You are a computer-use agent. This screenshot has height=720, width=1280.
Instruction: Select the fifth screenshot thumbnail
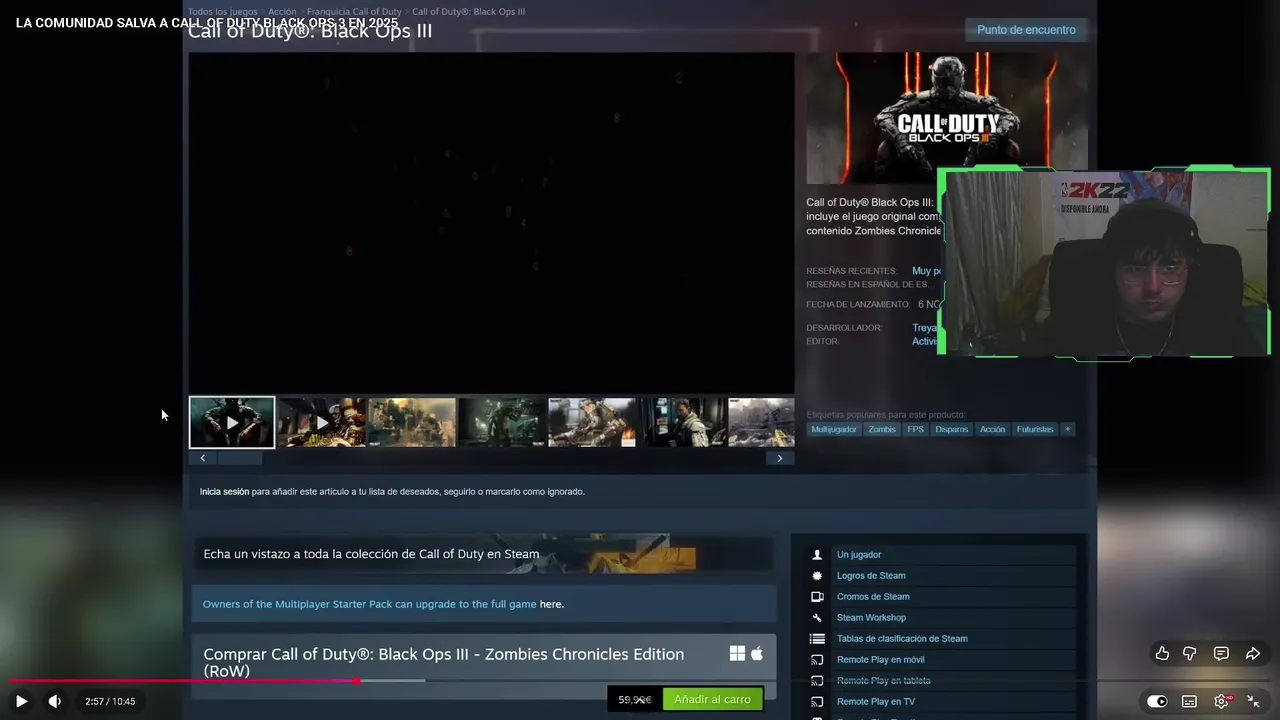click(x=592, y=422)
